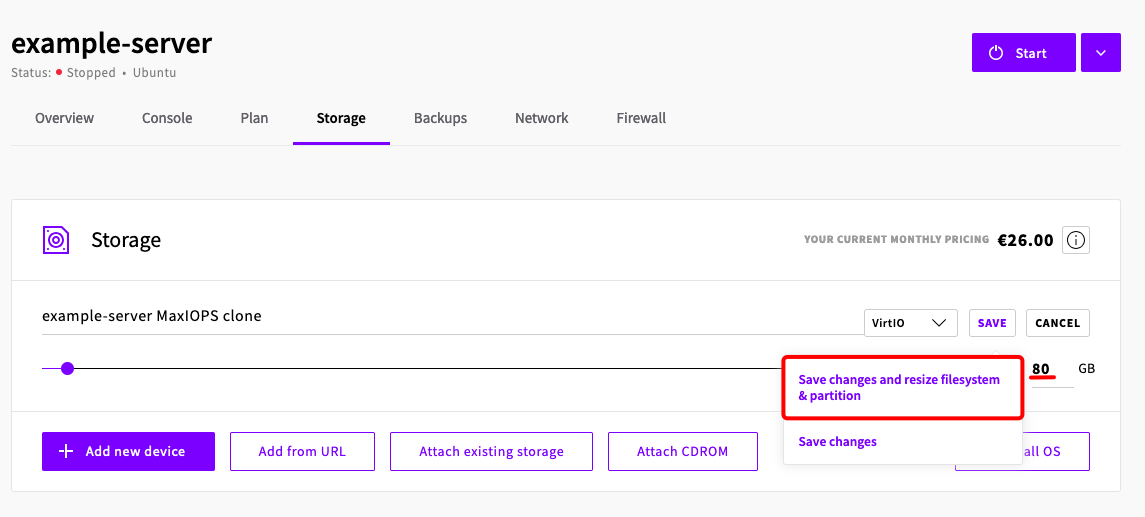
Task: Click the 80 GB size field
Action: pos(1051,369)
